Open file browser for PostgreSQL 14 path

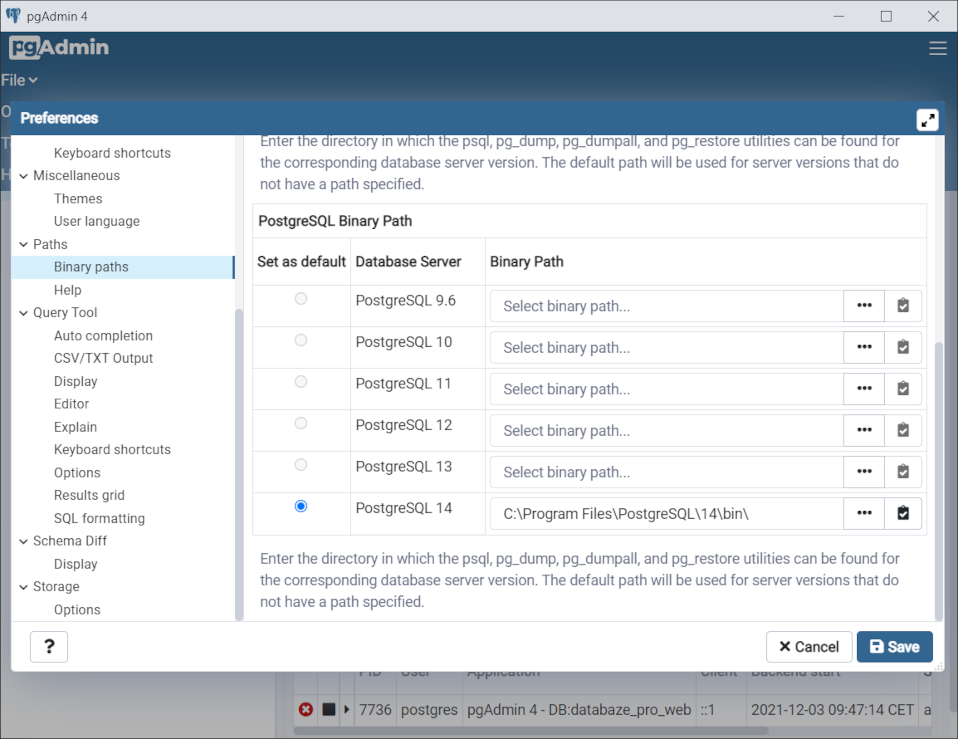coord(864,514)
